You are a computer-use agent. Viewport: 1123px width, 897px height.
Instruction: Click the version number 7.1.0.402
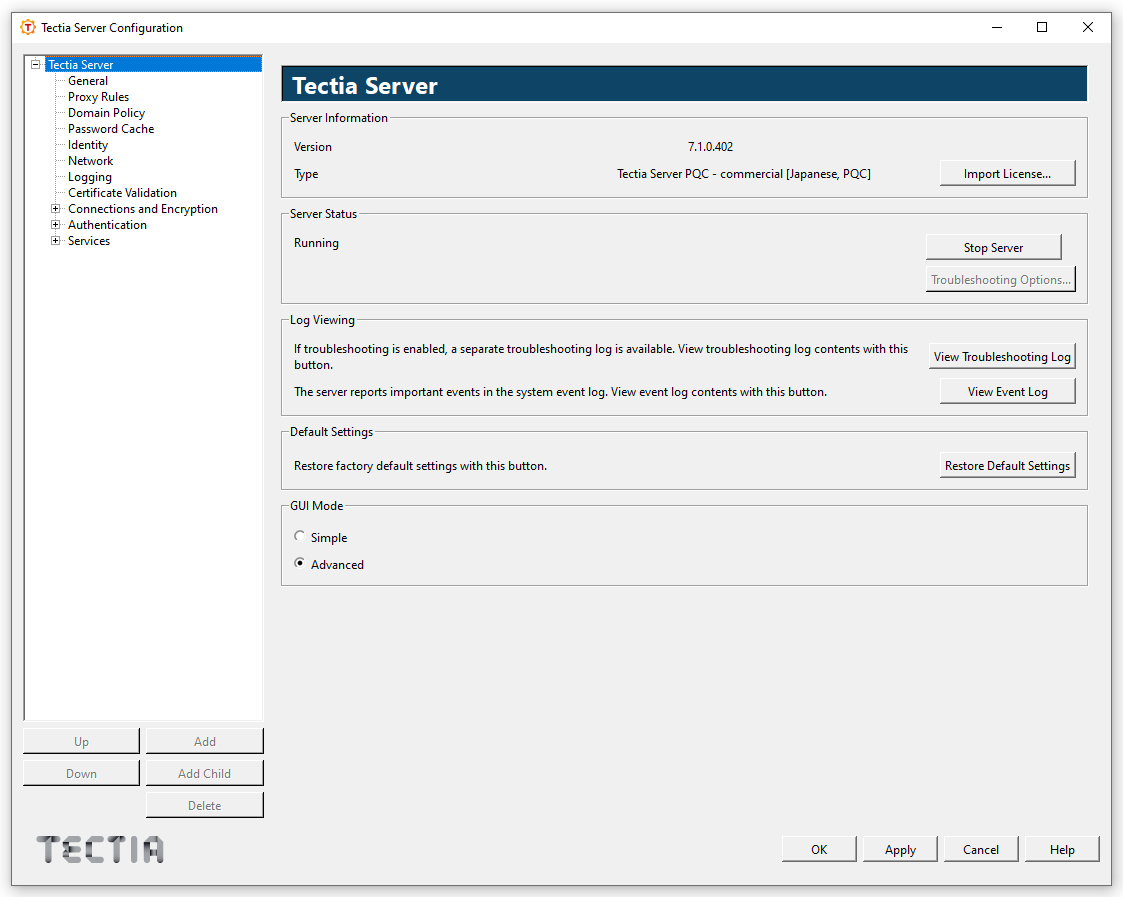710,146
